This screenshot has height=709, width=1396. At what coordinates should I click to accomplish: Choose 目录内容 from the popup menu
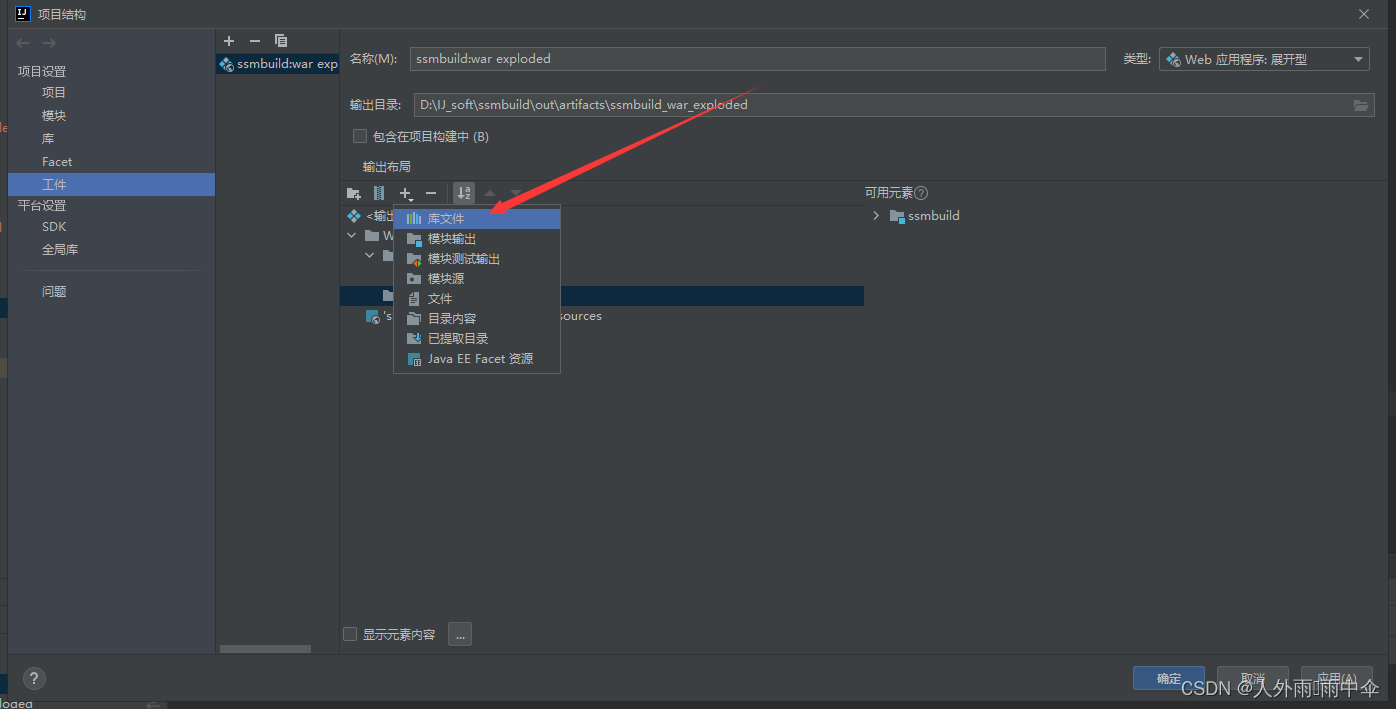[477, 319]
